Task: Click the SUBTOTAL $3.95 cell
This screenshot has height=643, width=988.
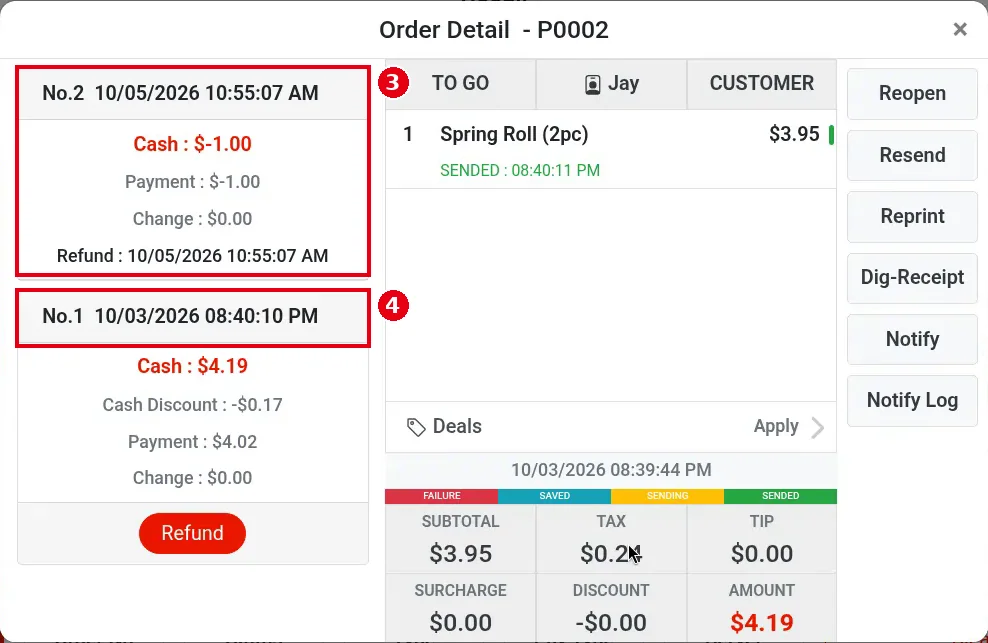Action: [x=461, y=539]
